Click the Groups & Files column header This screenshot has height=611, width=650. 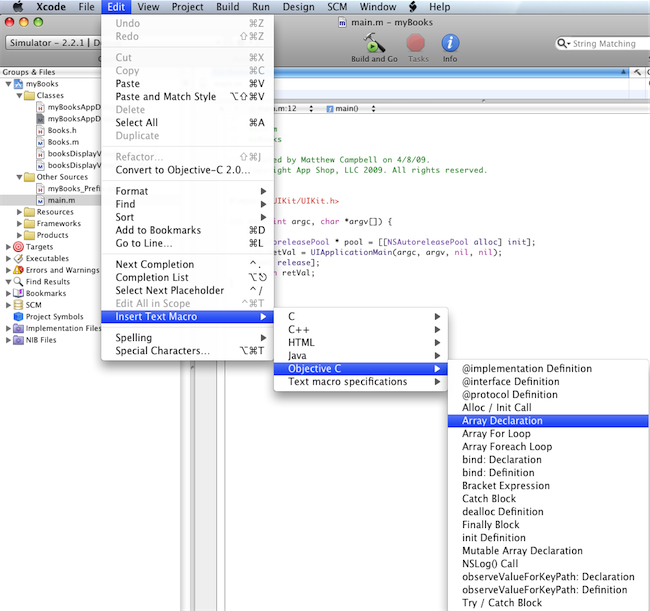(50, 72)
